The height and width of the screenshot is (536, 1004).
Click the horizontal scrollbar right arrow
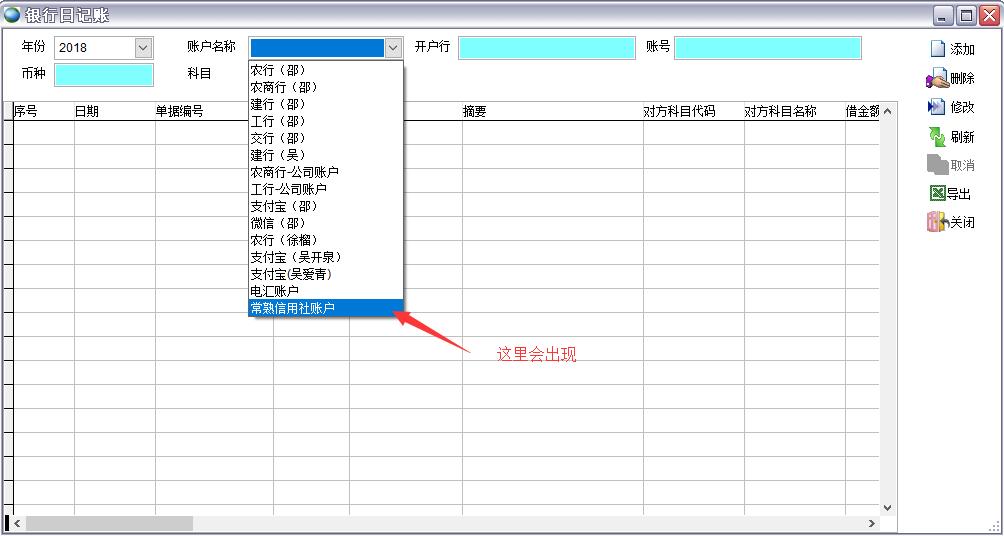tap(872, 523)
